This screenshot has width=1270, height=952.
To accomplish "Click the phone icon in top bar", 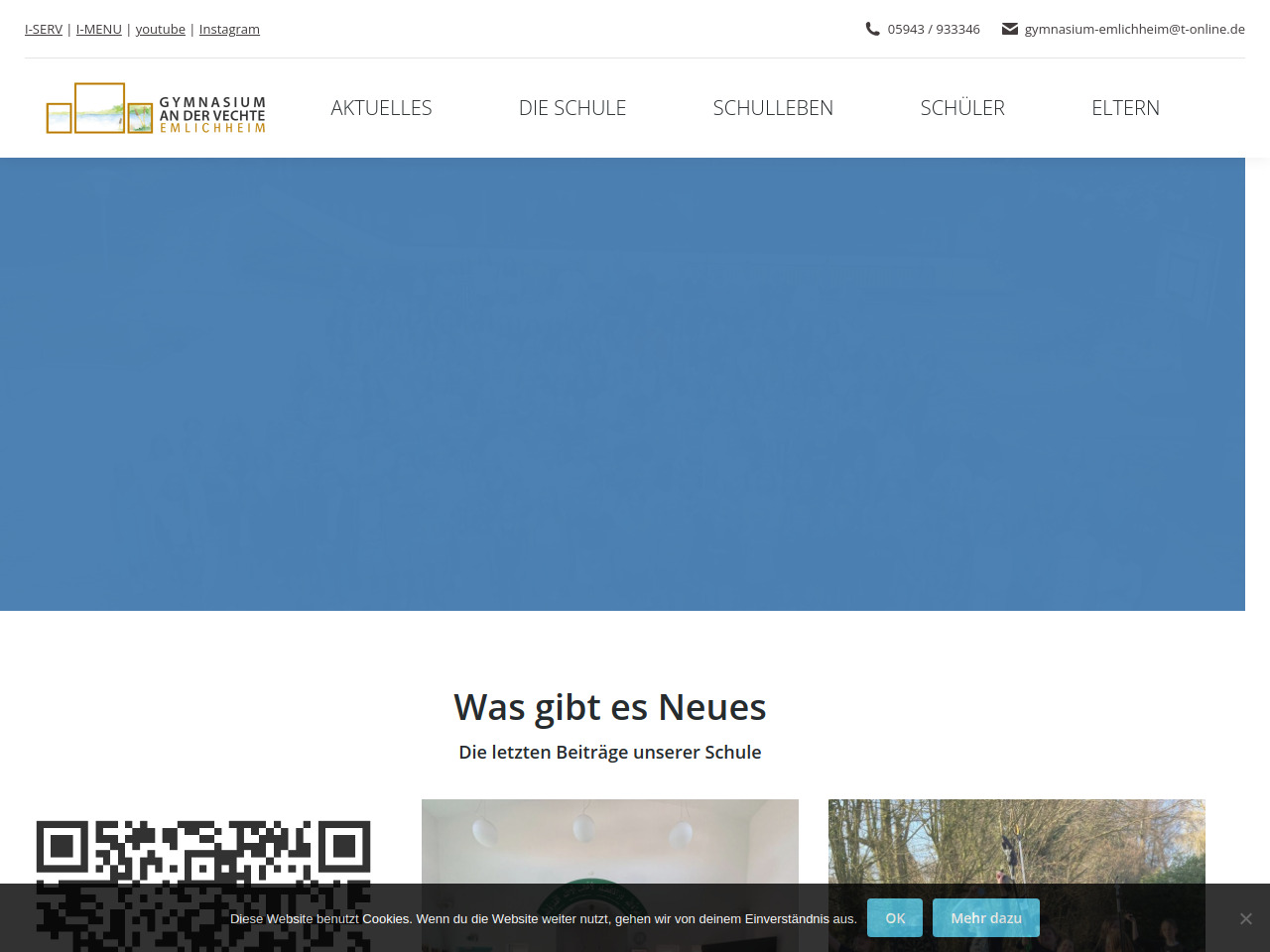I will [872, 29].
